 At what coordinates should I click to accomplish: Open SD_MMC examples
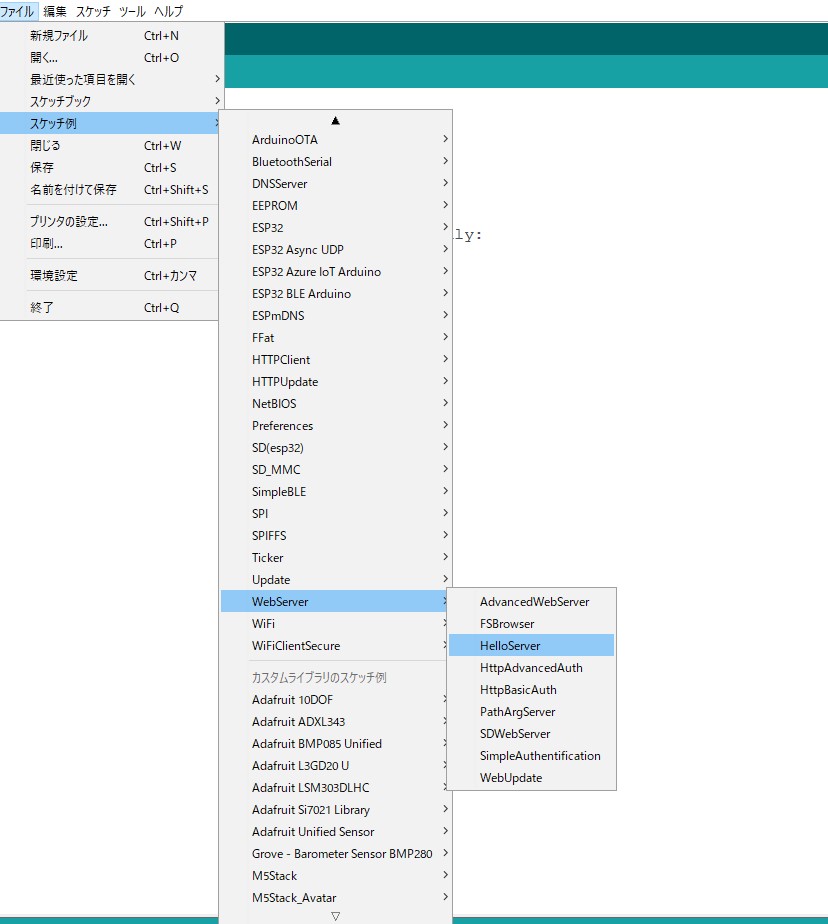click(335, 470)
